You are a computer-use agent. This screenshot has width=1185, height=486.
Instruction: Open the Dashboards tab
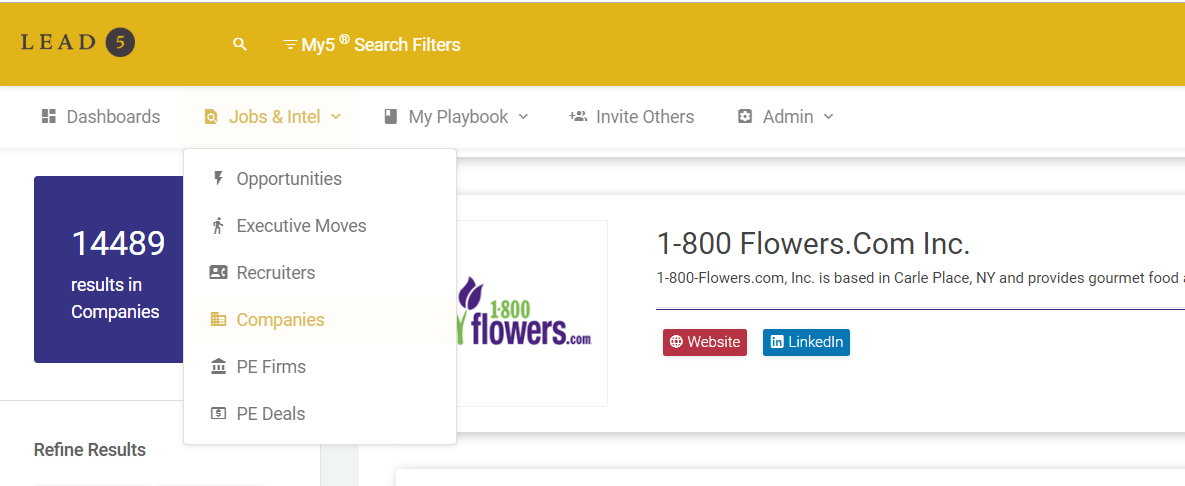(x=101, y=117)
